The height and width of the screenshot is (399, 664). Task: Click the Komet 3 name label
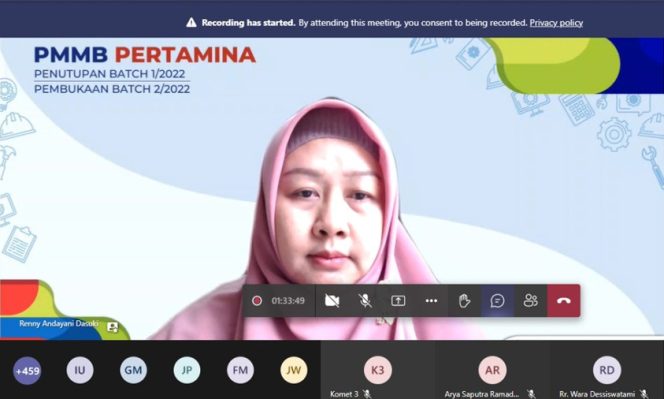point(344,394)
